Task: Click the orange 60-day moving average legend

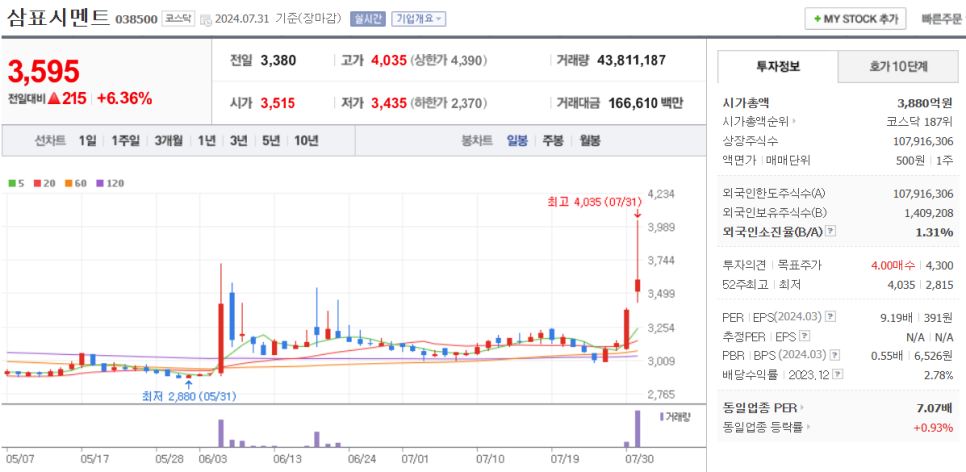Action: pyautogui.click(x=76, y=183)
